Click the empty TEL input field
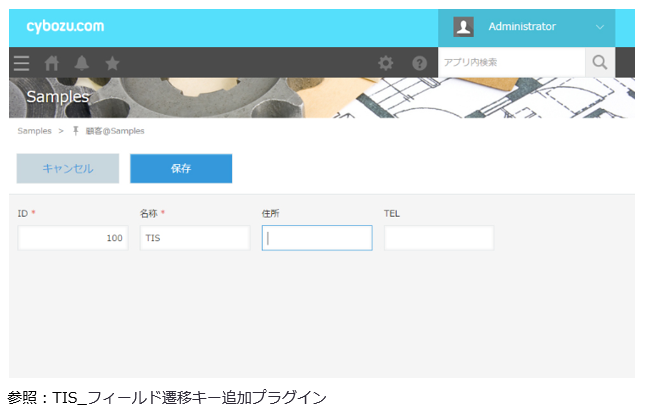The image size is (646, 415). click(438, 238)
